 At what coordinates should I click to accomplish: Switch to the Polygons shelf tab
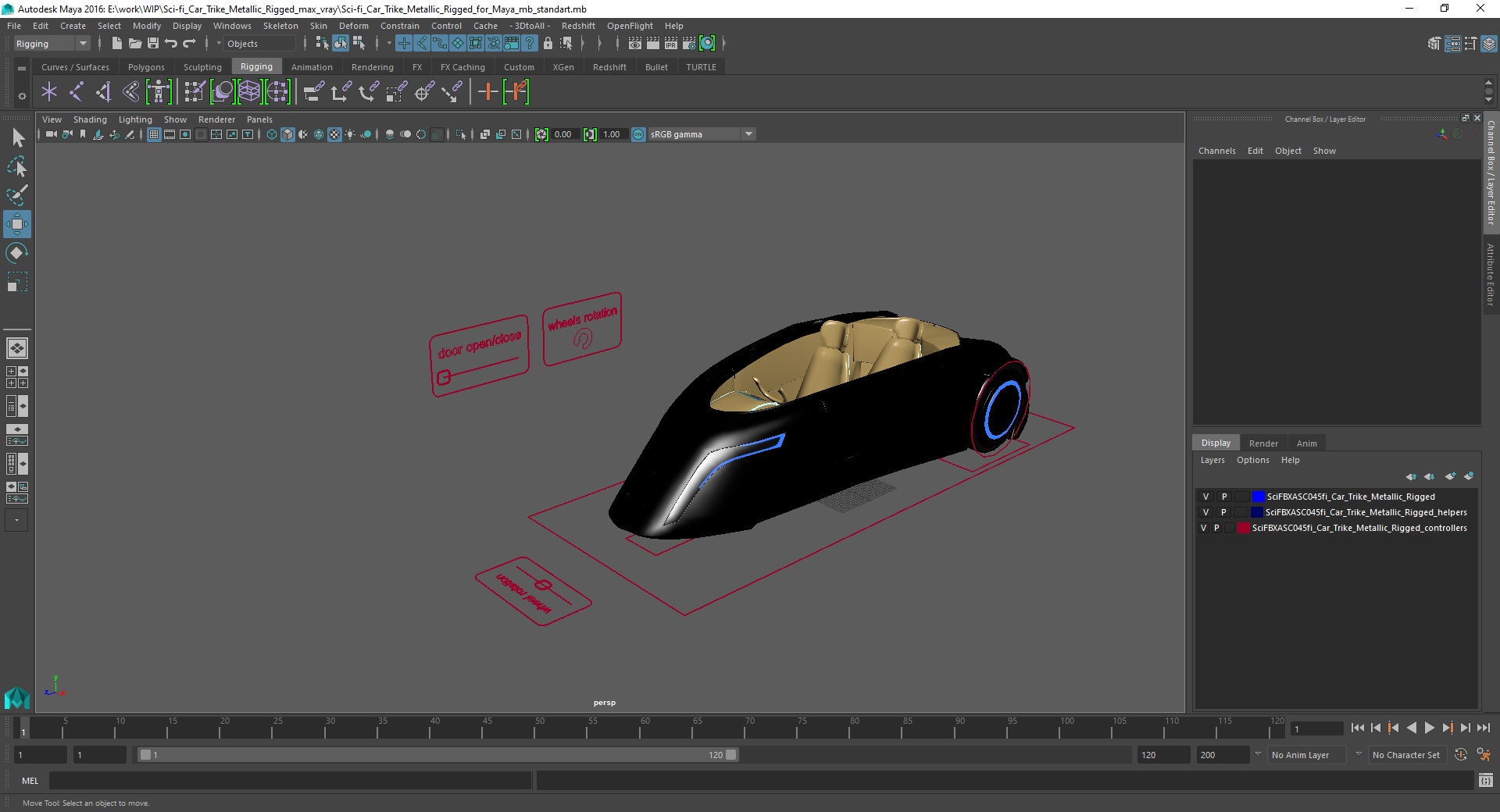coord(146,67)
